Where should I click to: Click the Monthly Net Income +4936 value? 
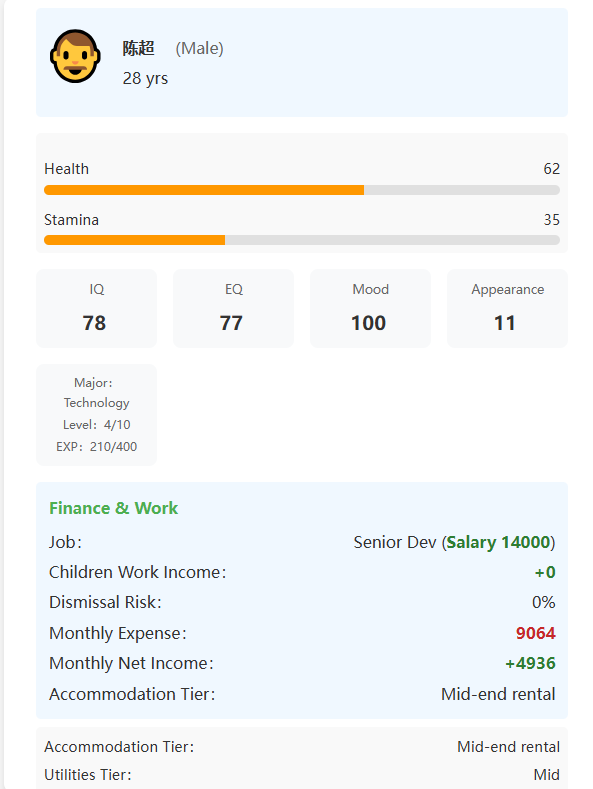click(530, 663)
